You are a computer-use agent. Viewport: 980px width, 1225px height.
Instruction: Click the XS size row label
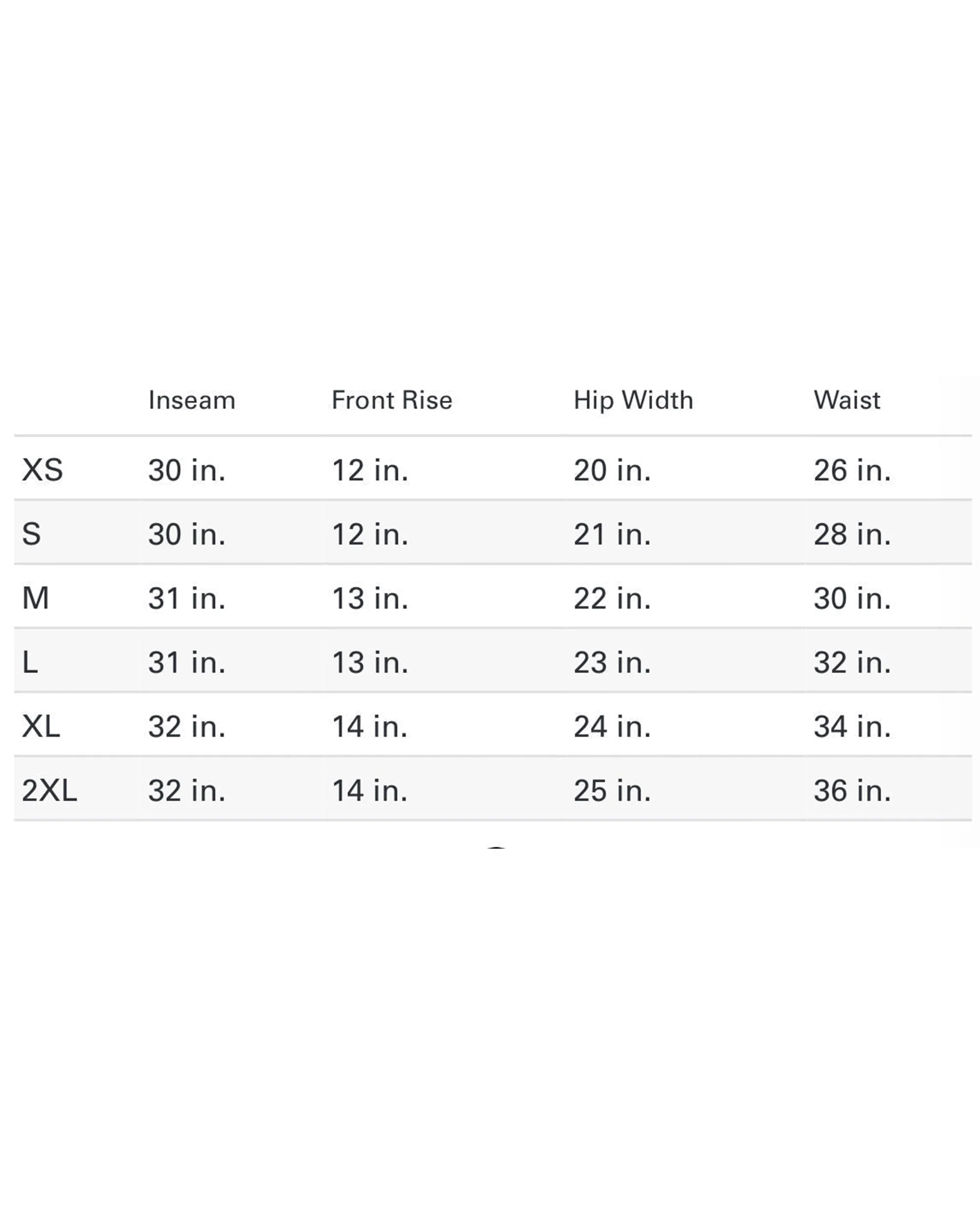tap(42, 470)
